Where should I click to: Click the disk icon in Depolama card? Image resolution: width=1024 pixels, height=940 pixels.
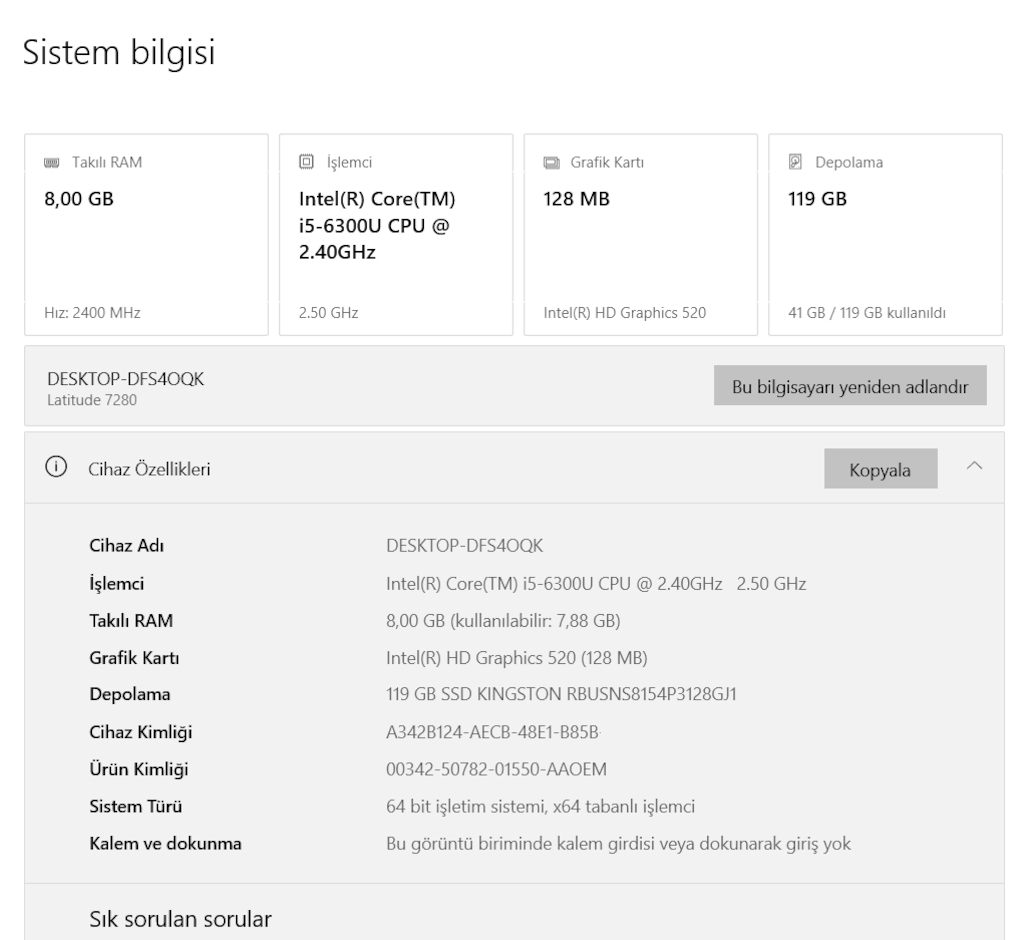(x=795, y=161)
